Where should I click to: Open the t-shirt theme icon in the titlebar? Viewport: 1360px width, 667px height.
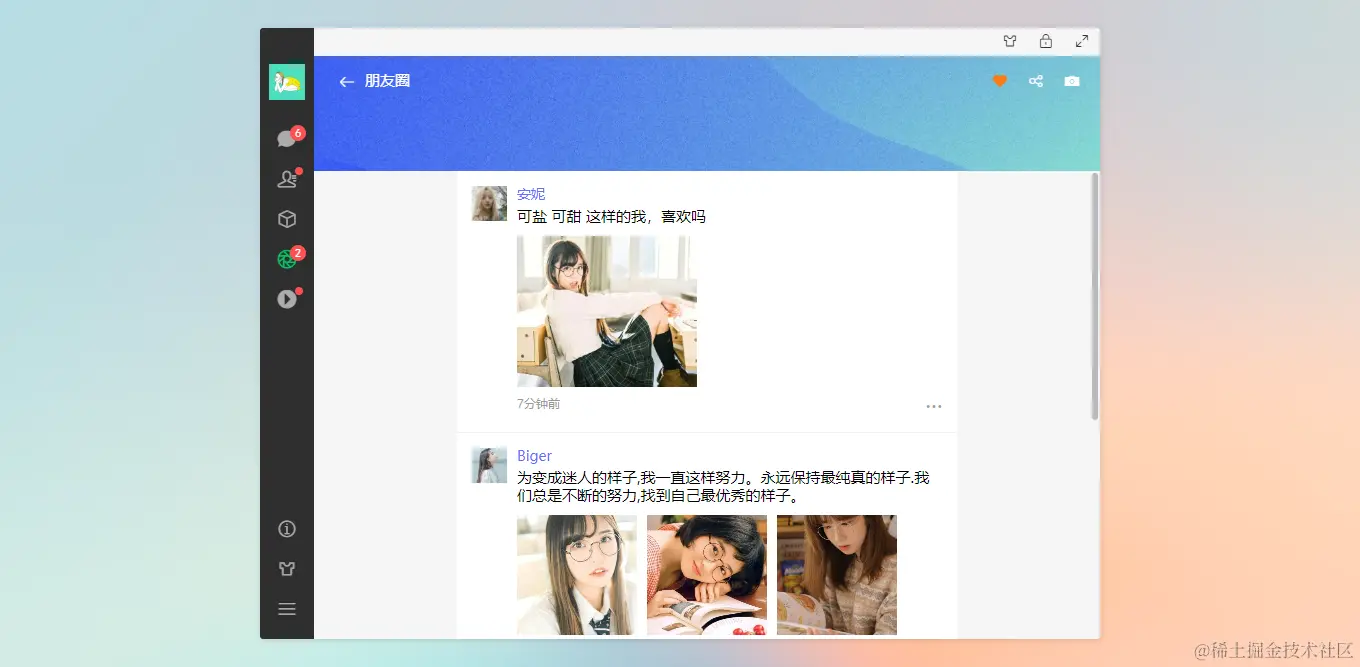(x=1010, y=41)
